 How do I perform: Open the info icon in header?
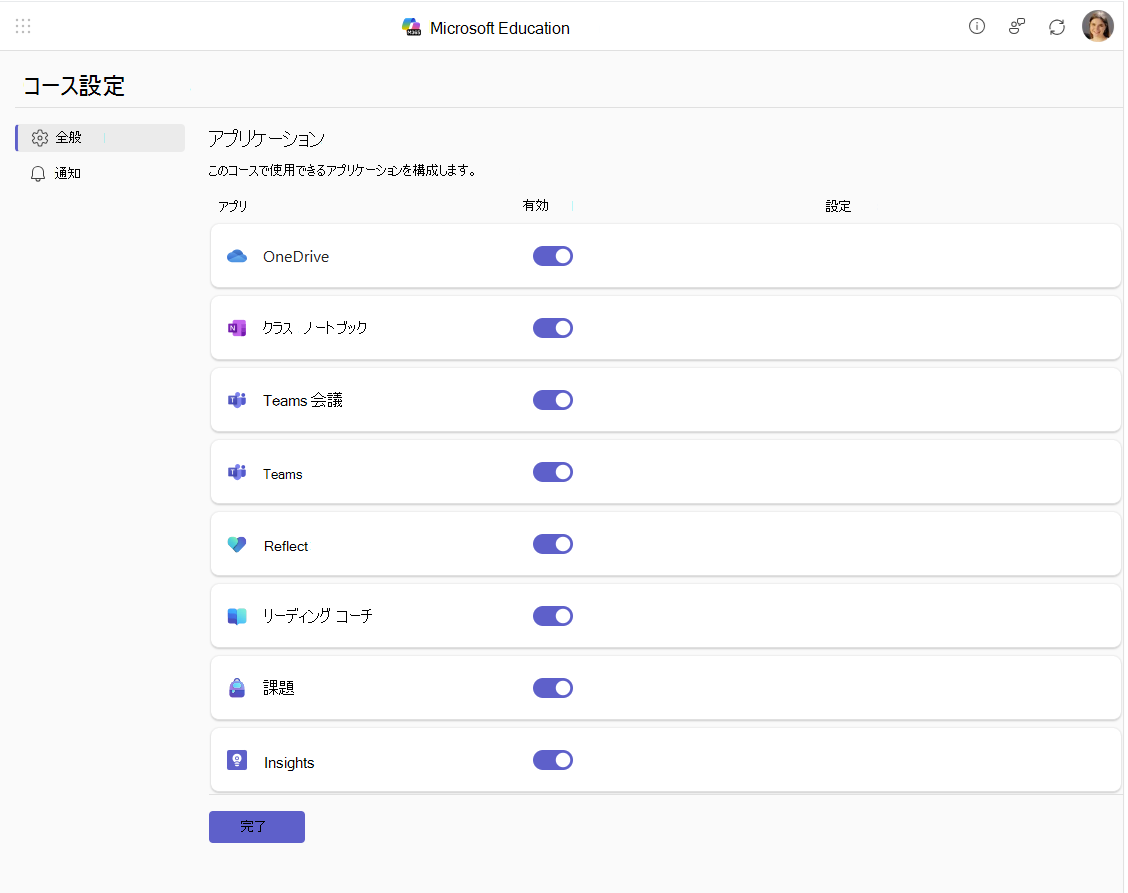[x=976, y=27]
